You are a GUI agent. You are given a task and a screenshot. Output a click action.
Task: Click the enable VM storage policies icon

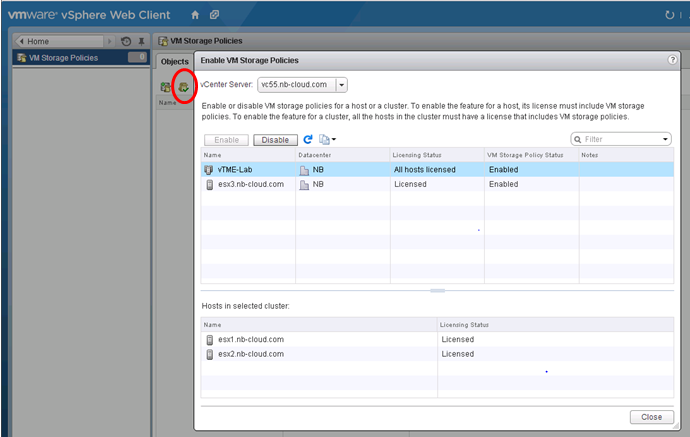click(184, 87)
